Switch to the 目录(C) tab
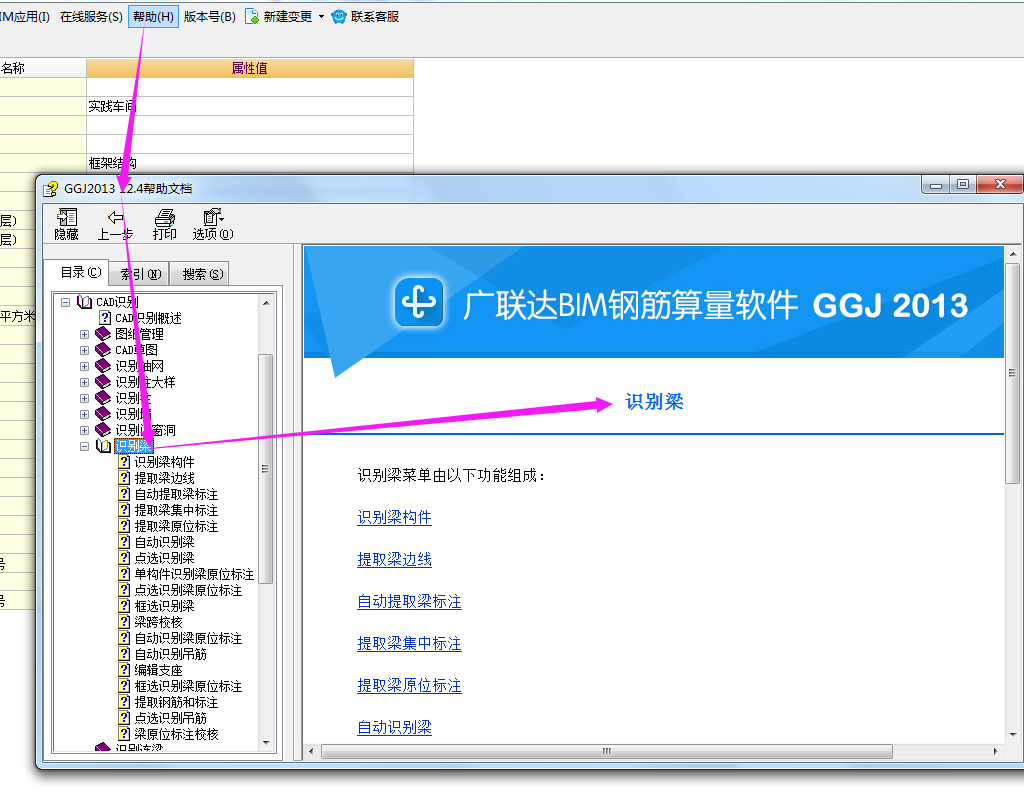 point(80,272)
